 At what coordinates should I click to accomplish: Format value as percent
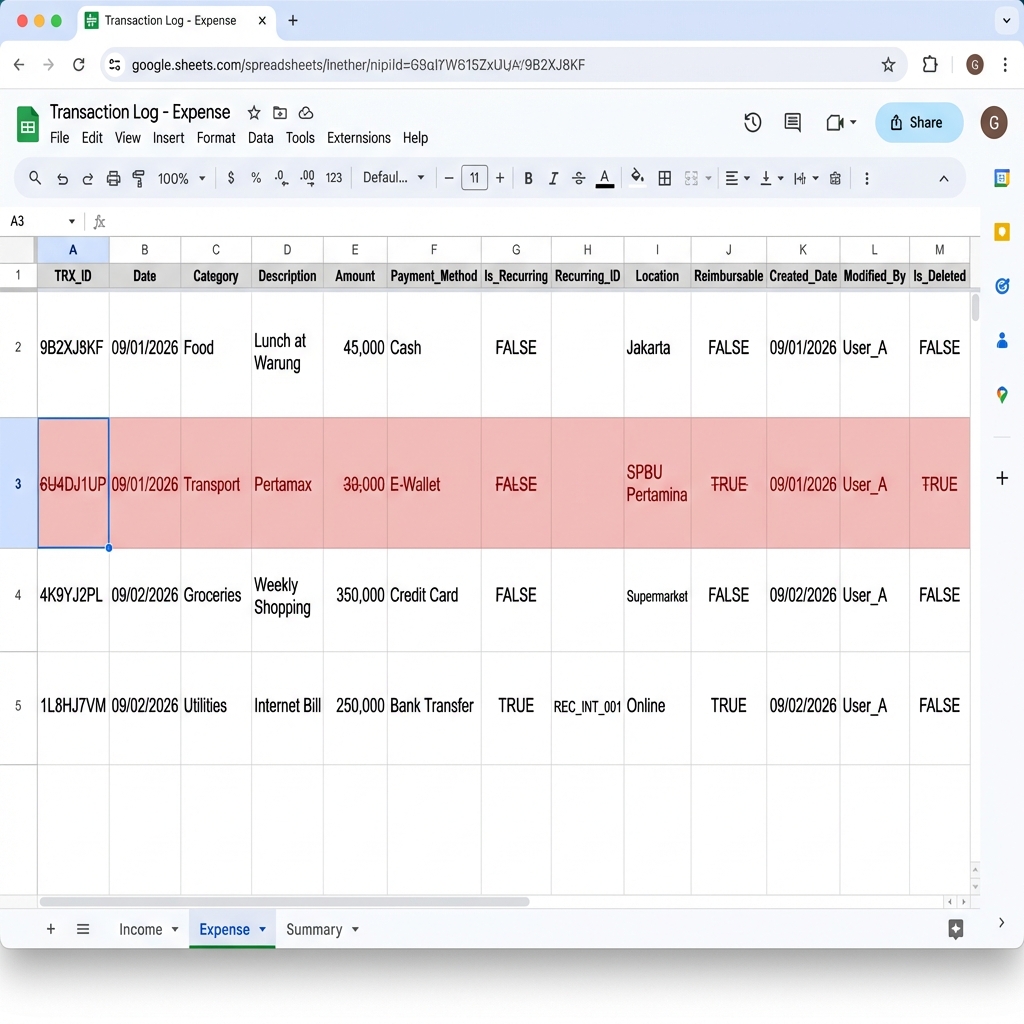(257, 178)
